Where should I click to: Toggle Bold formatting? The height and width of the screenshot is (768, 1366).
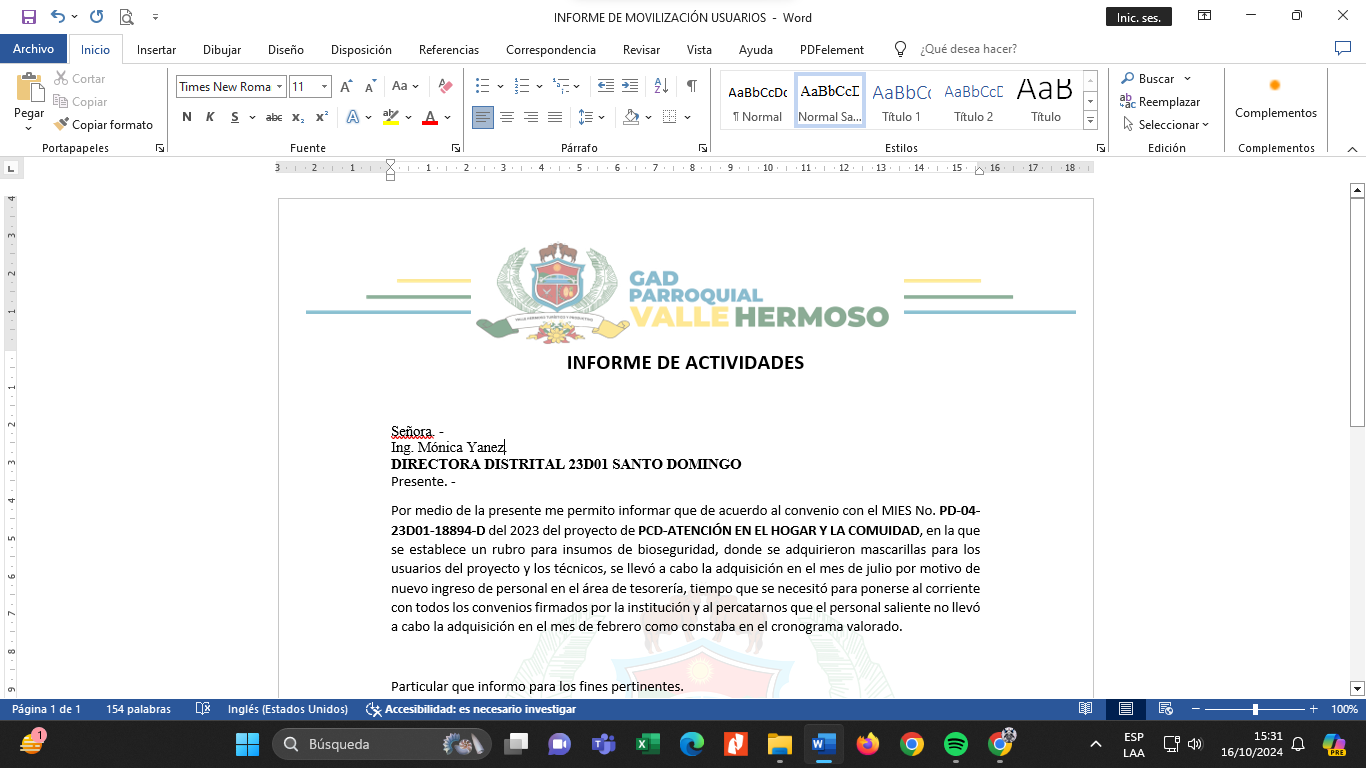(x=187, y=117)
